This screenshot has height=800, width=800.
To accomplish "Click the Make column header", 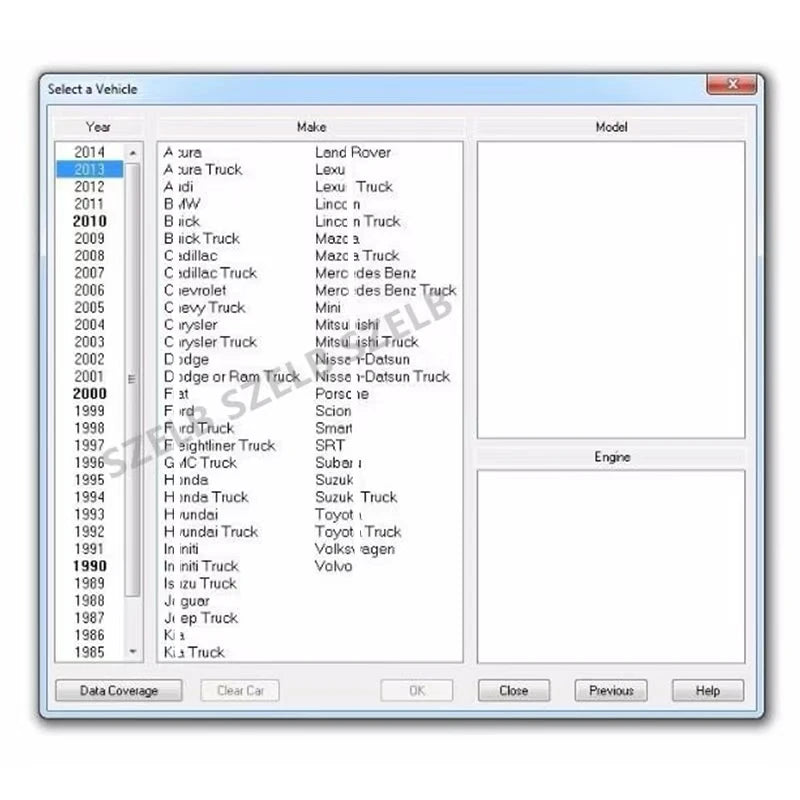I will tap(311, 127).
